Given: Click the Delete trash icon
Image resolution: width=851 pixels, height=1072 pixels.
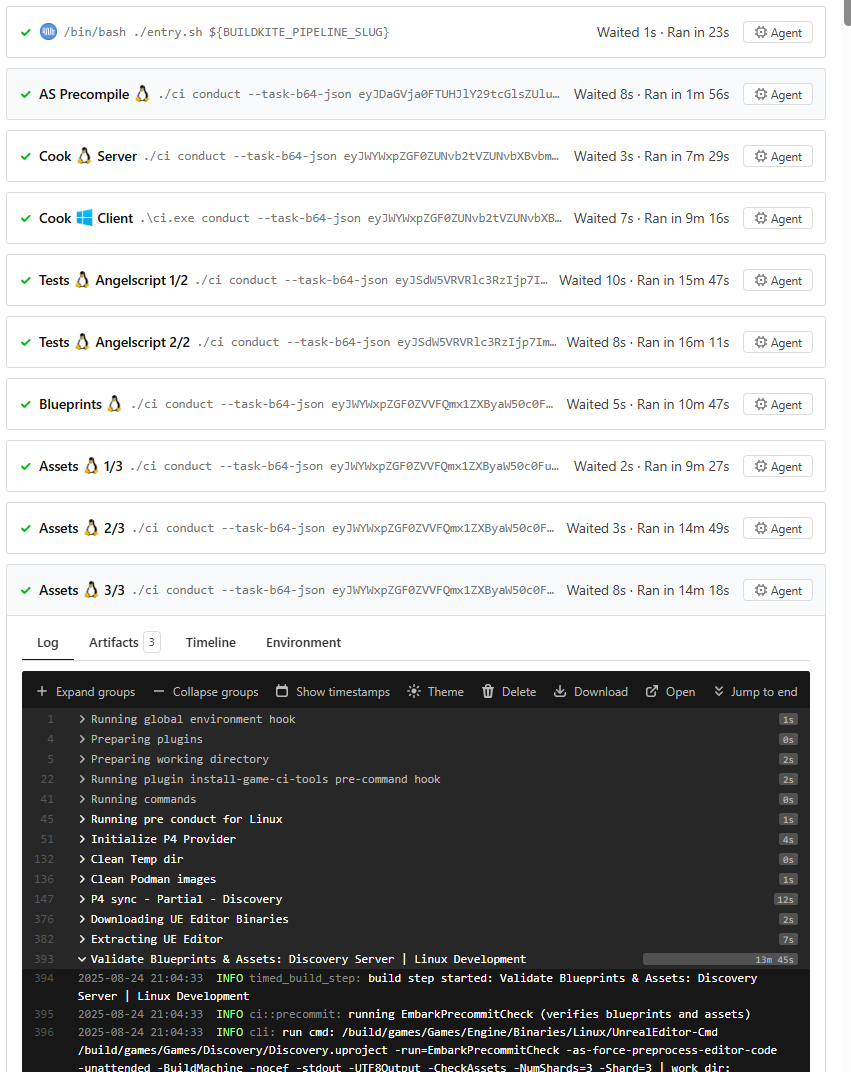Looking at the screenshot, I should 488,691.
